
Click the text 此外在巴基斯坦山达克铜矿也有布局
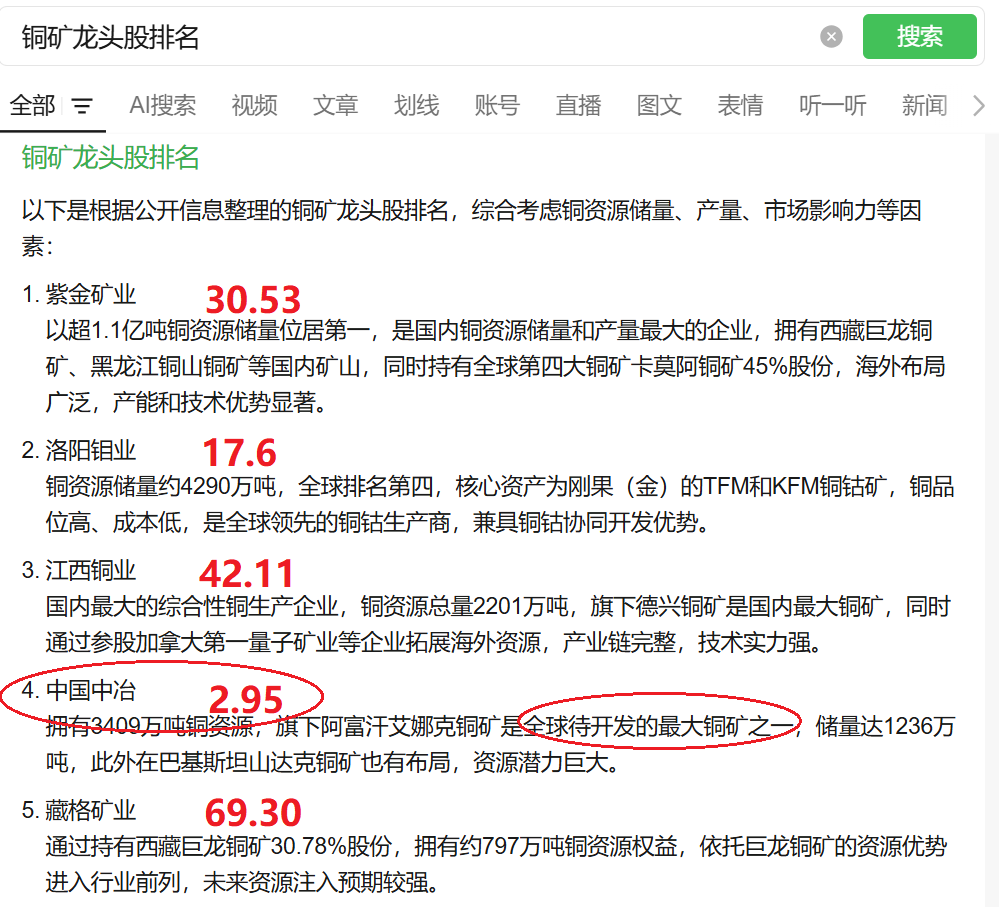(270, 762)
